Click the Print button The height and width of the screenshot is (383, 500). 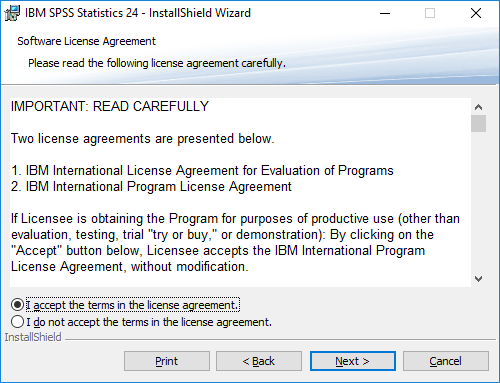[167, 361]
